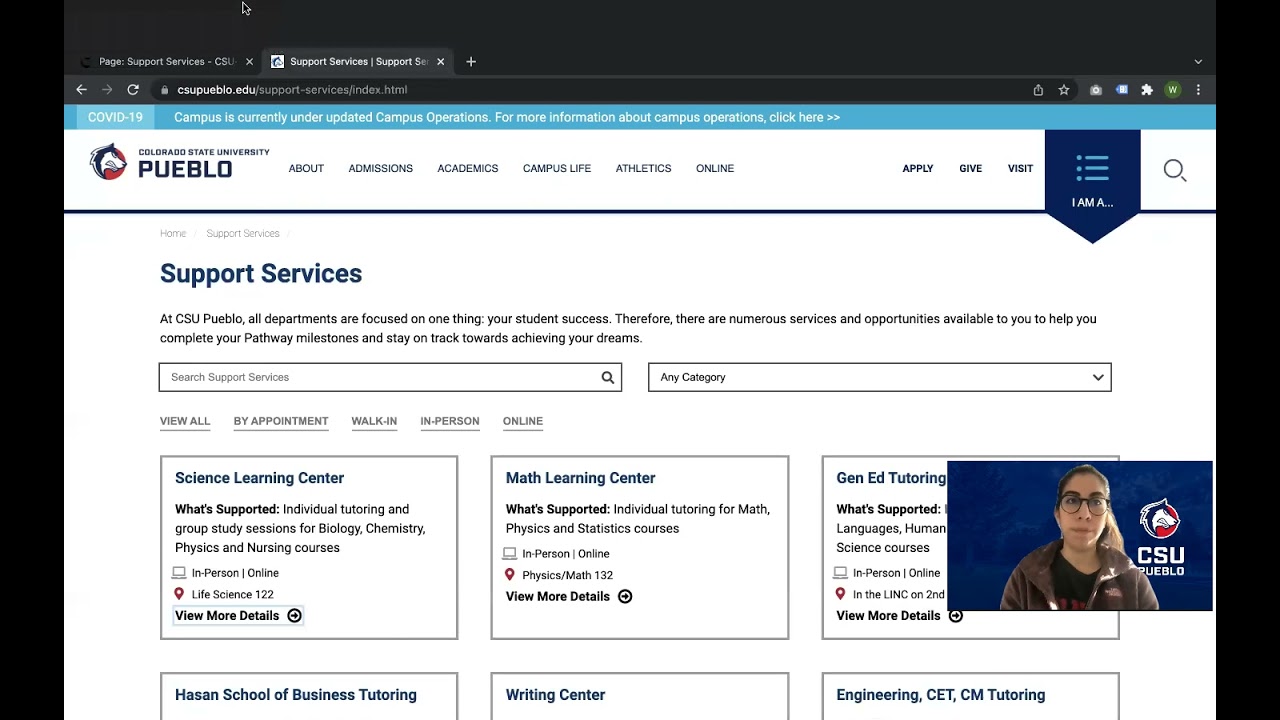Image resolution: width=1280 pixels, height=720 pixels.
Task: Click arrow icon in Gen Ed Tutoring card
Action: pyautogui.click(x=955, y=615)
